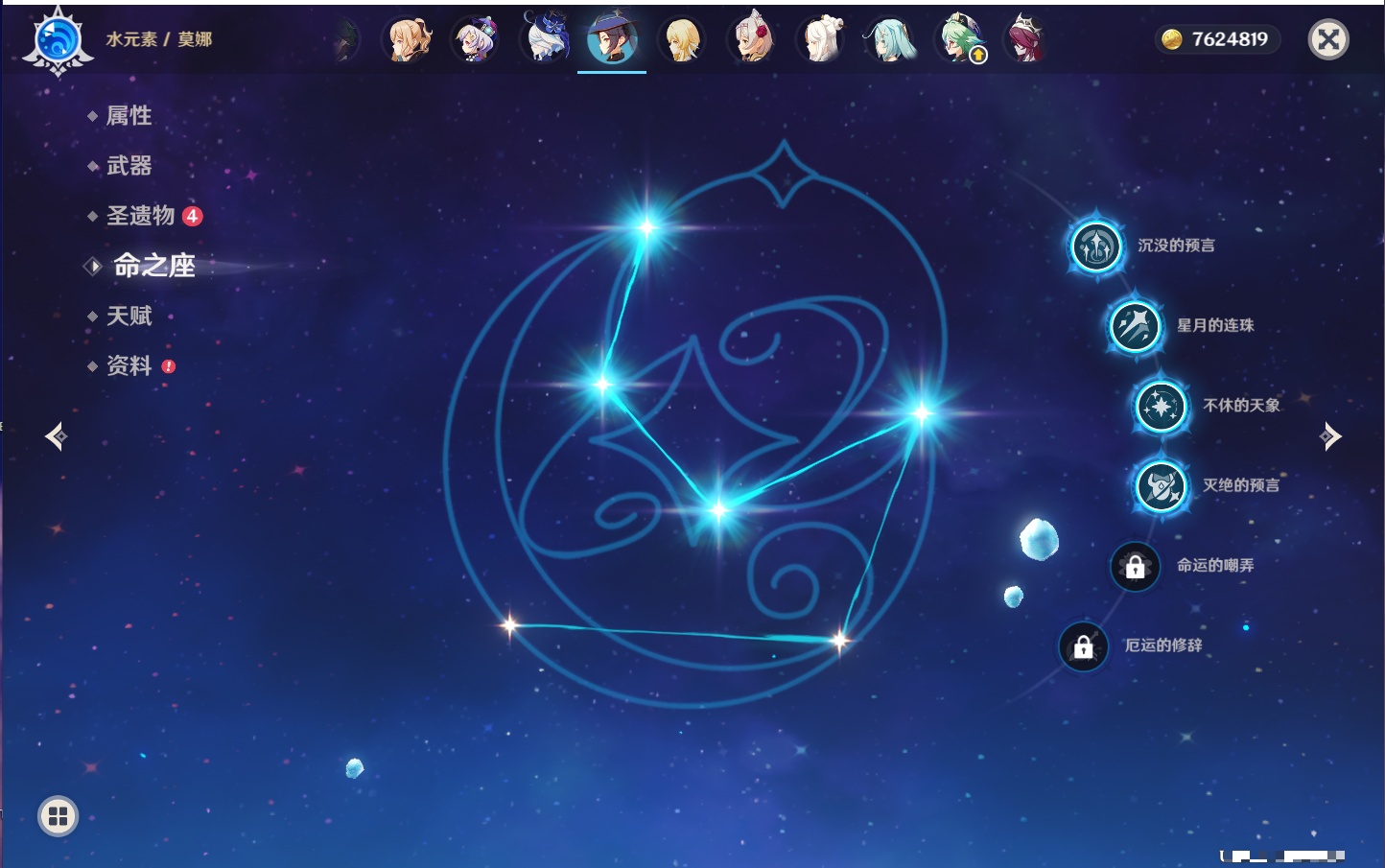1385x868 pixels.
Task: Click red badge 4 beside 圣遗物
Action: coord(192,216)
